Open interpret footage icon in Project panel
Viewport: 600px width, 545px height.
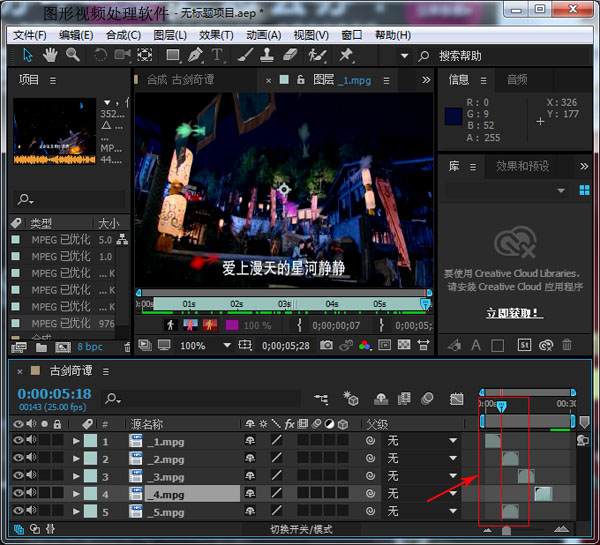19,347
